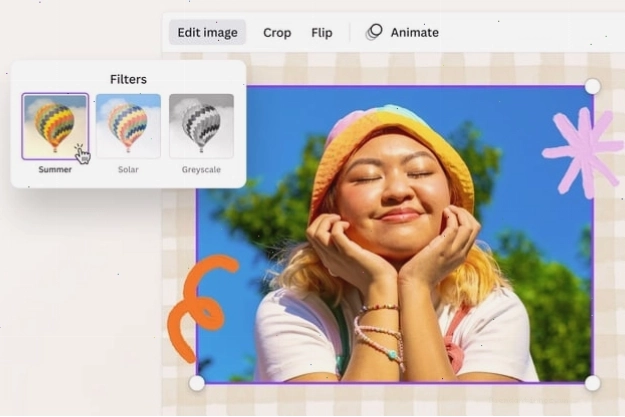Select the bottom-left corner resize handle

tap(197, 383)
